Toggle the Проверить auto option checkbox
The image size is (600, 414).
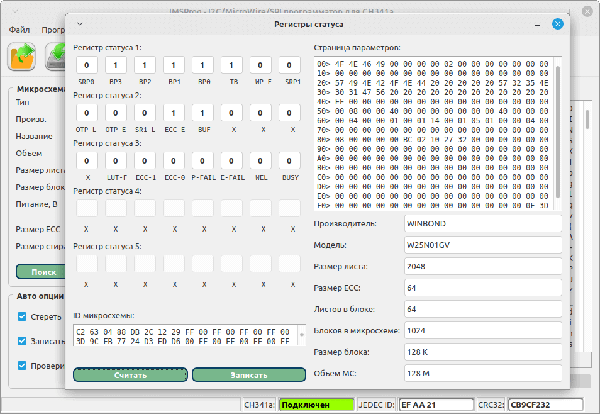23,365
